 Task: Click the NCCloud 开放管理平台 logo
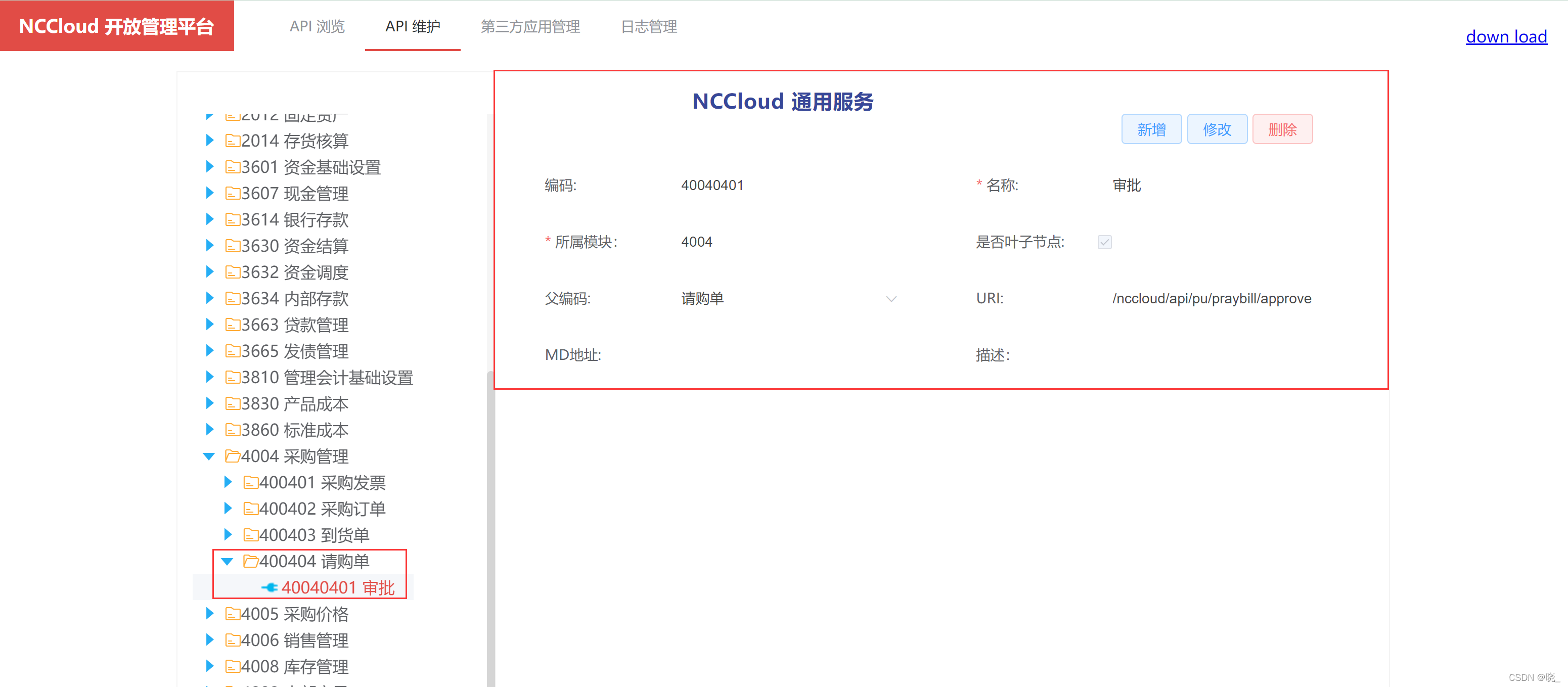(x=117, y=26)
